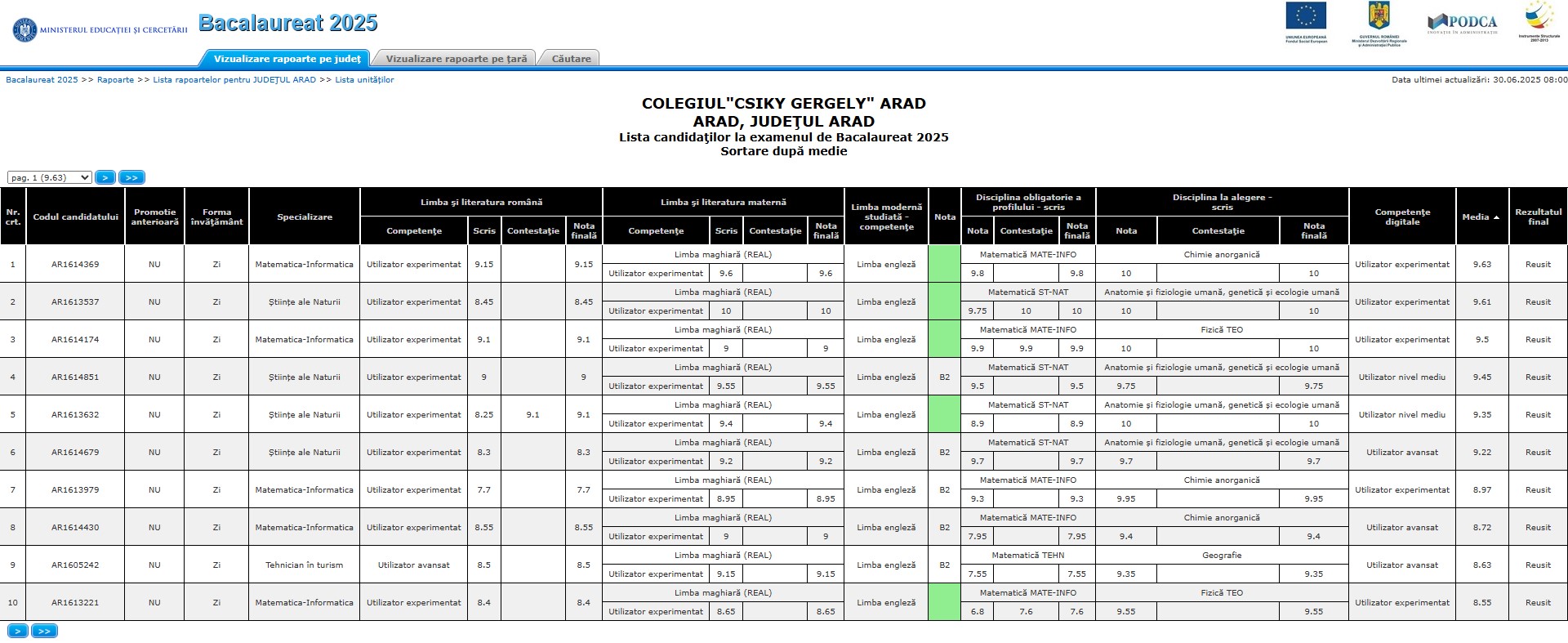Click Limba și literatura română header
1568x643 pixels.
tap(481, 202)
